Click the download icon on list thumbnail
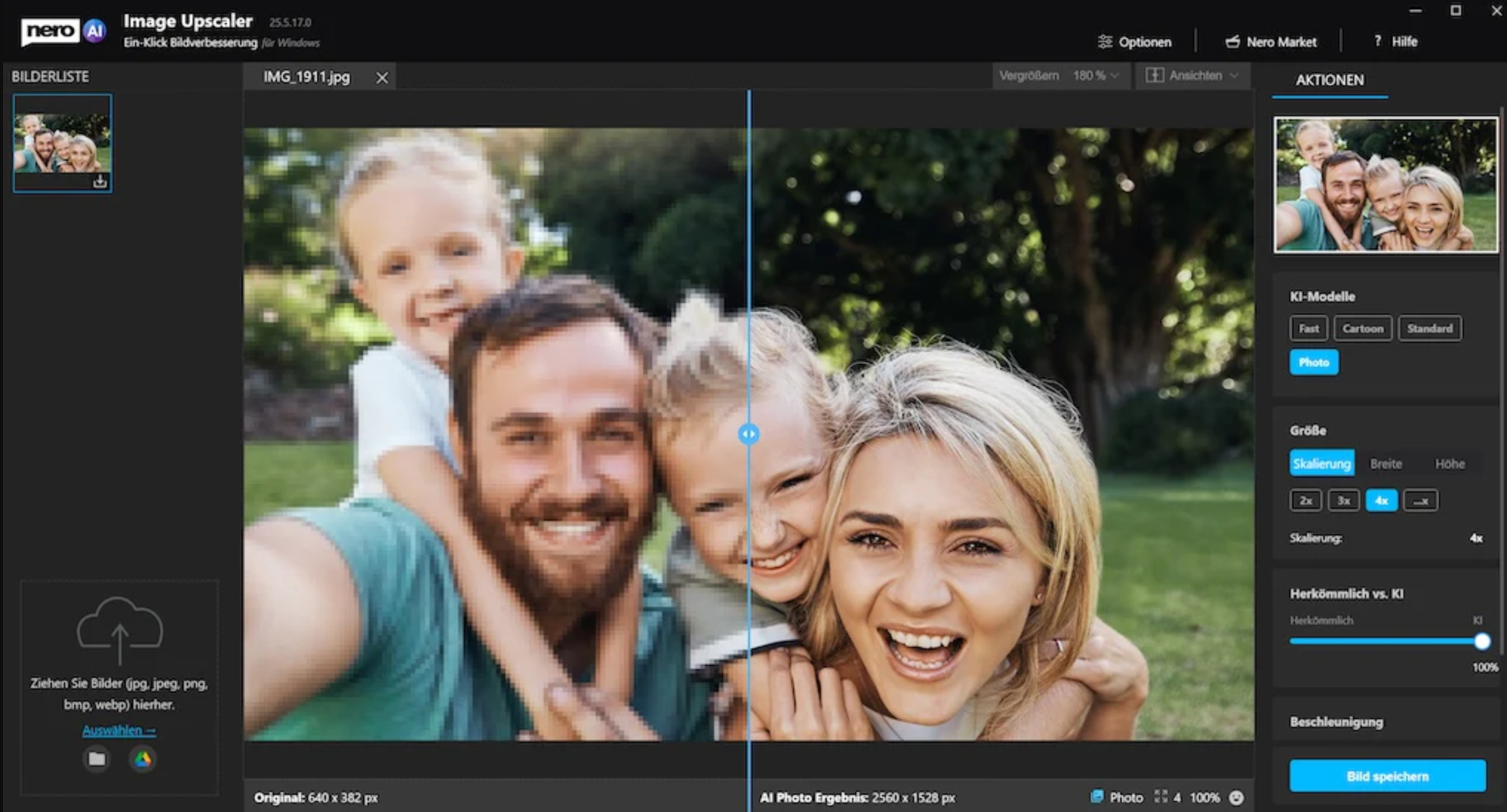This screenshot has width=1507, height=812. point(100,181)
